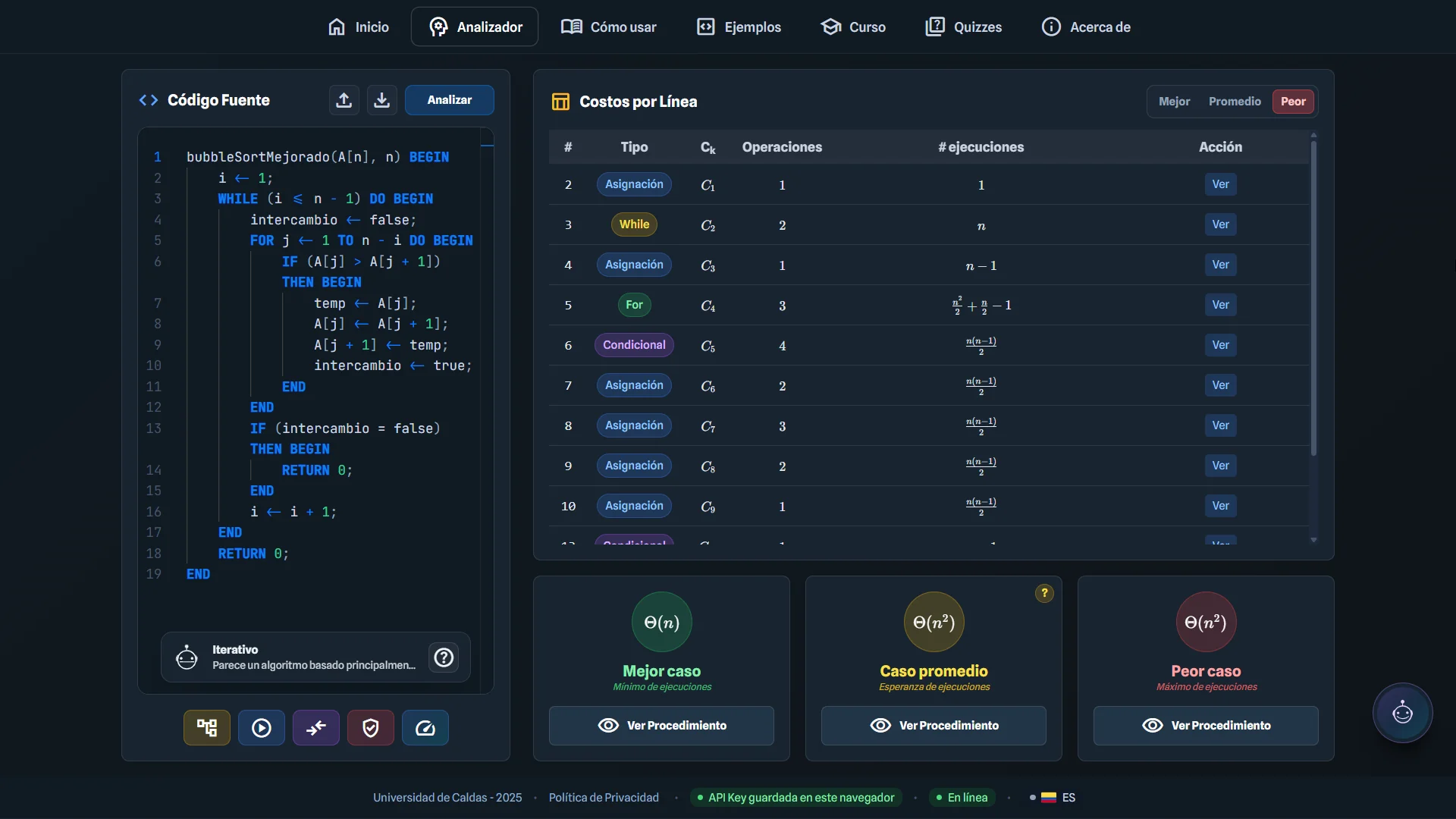Select the Peor case toggle

pos(1293,102)
